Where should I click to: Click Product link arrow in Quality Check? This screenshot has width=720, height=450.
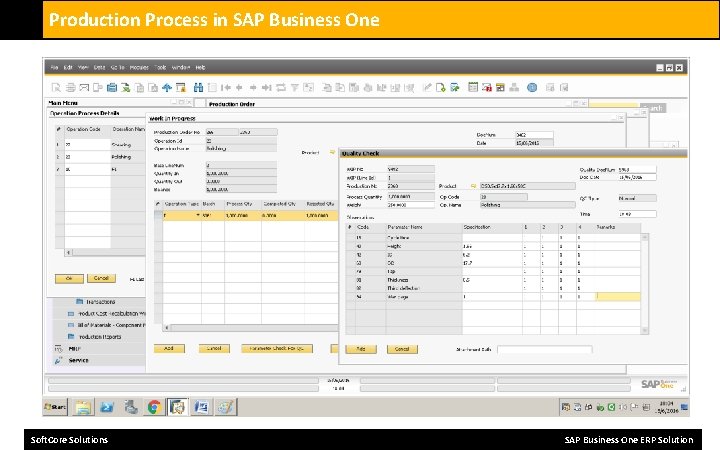pyautogui.click(x=473, y=186)
